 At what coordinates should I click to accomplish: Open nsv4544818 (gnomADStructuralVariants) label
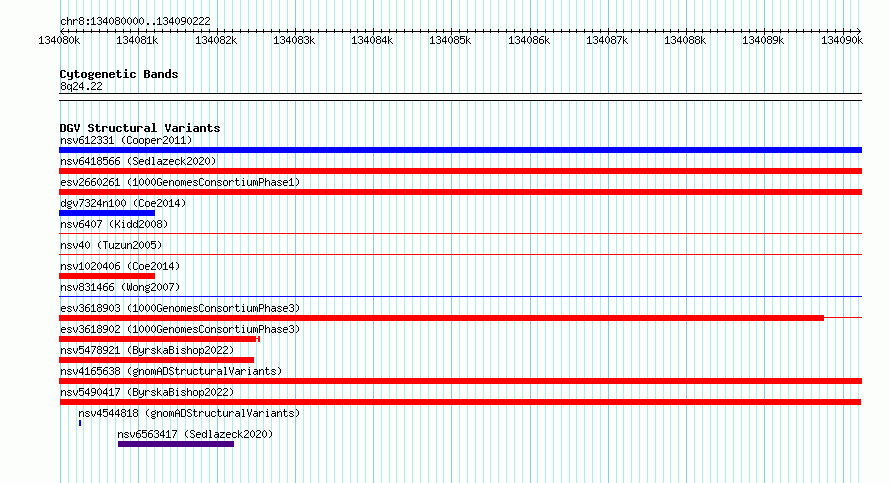(x=189, y=413)
